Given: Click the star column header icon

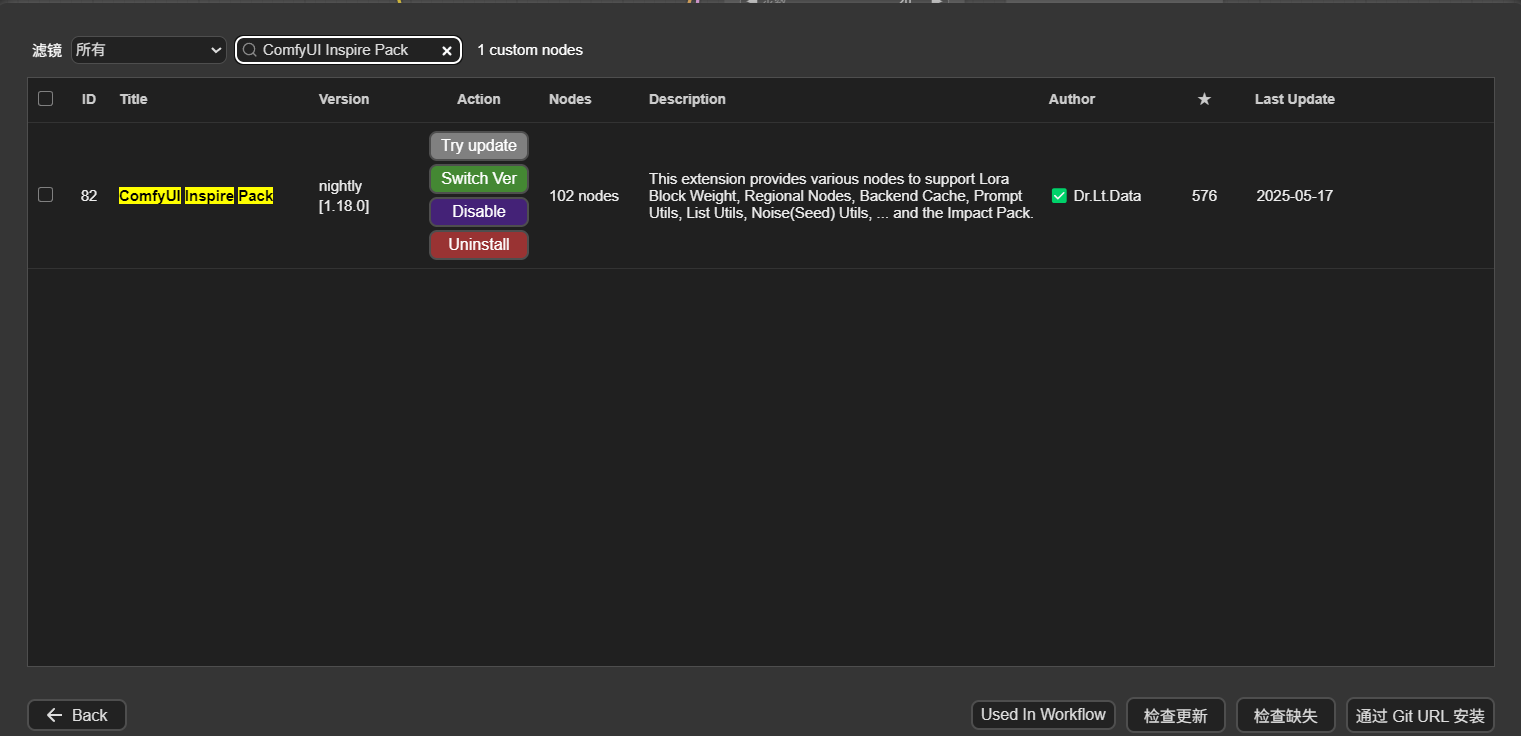Looking at the screenshot, I should click(1204, 99).
